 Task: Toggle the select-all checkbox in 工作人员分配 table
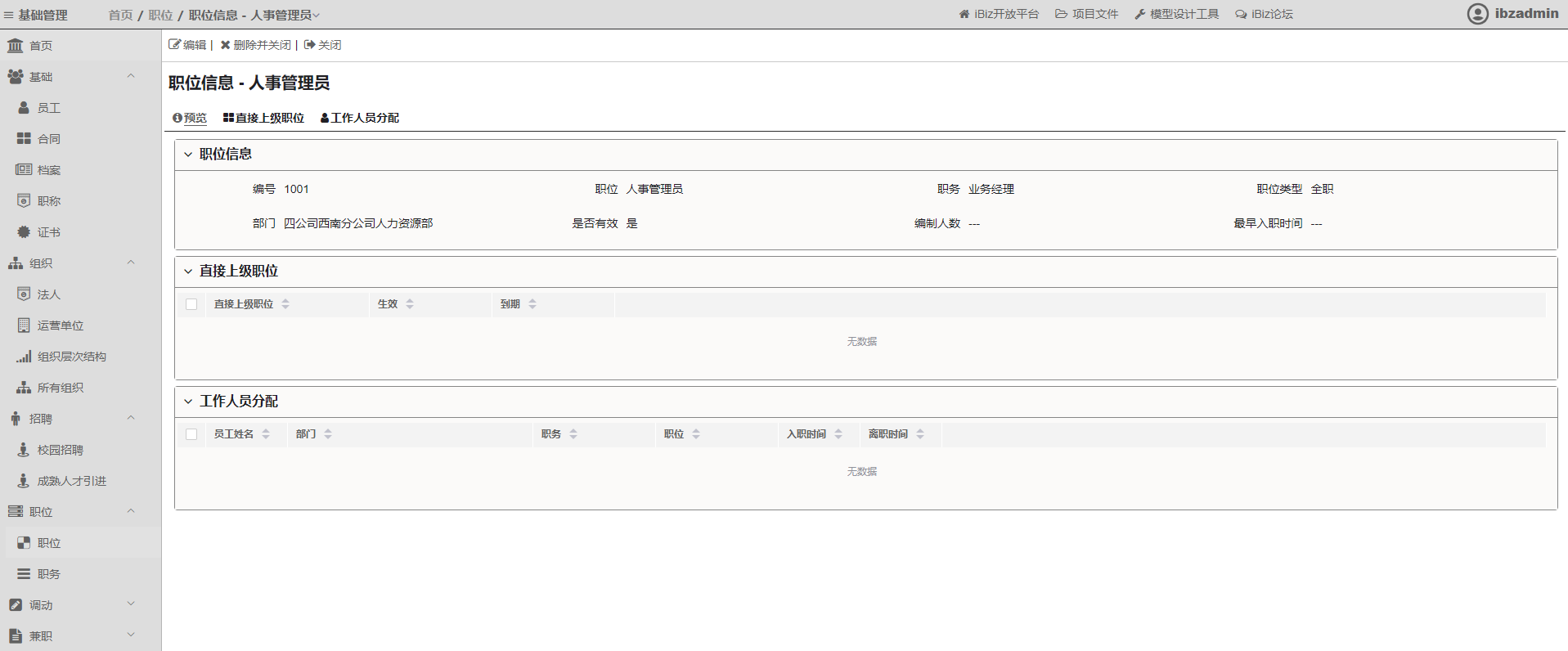tap(191, 433)
